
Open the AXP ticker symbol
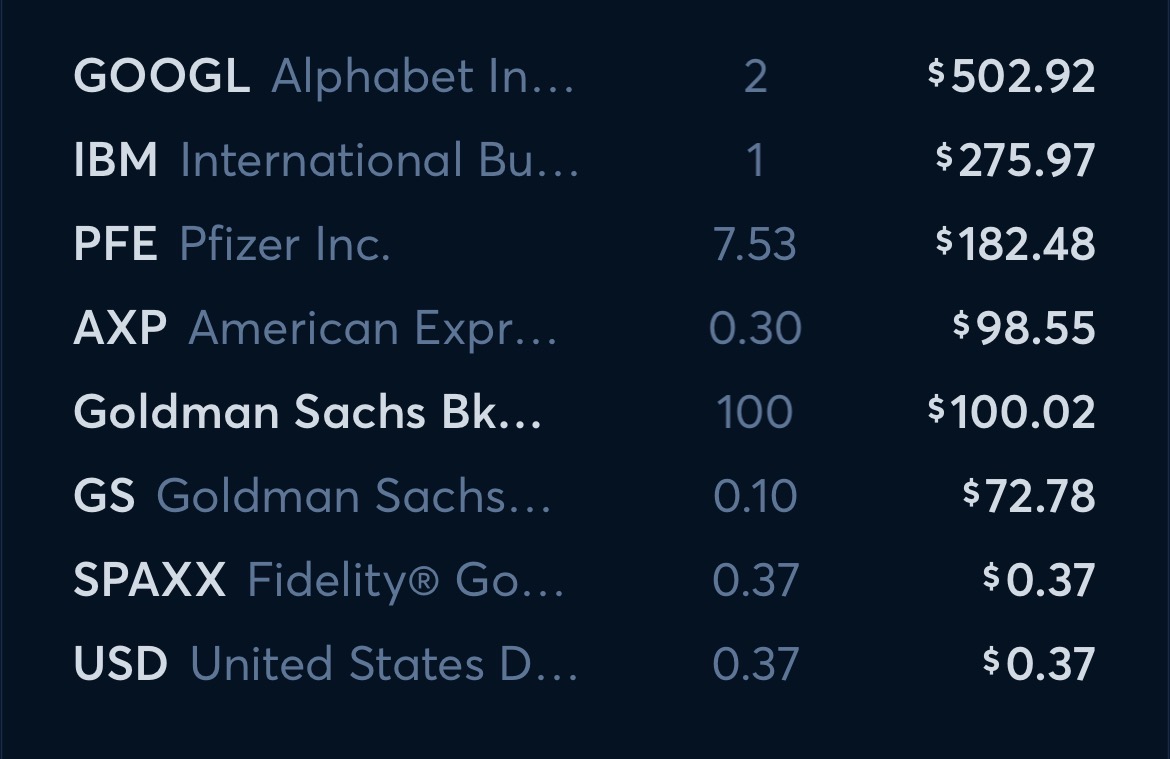pos(120,329)
